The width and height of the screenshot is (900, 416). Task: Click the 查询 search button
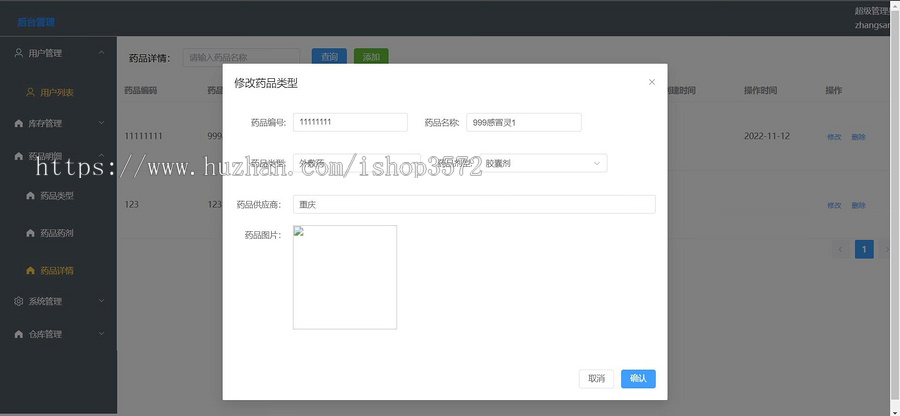pyautogui.click(x=329, y=57)
